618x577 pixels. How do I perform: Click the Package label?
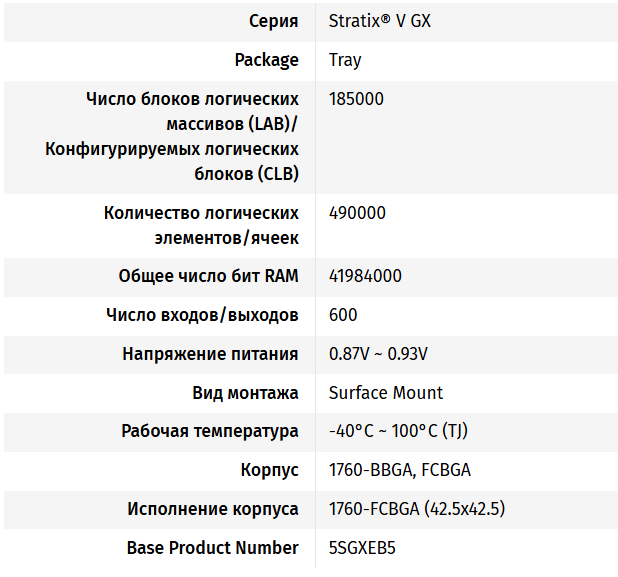coord(266,60)
